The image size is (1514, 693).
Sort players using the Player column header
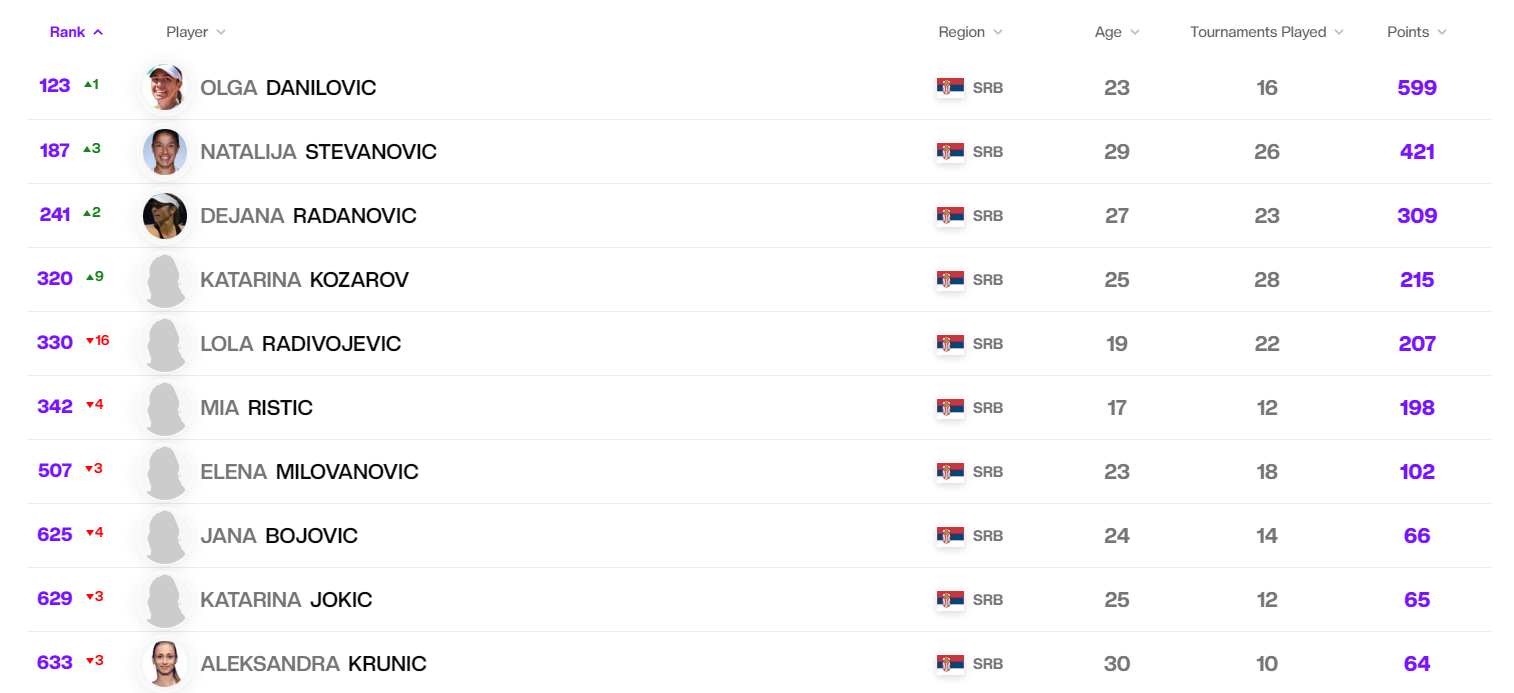coord(196,32)
